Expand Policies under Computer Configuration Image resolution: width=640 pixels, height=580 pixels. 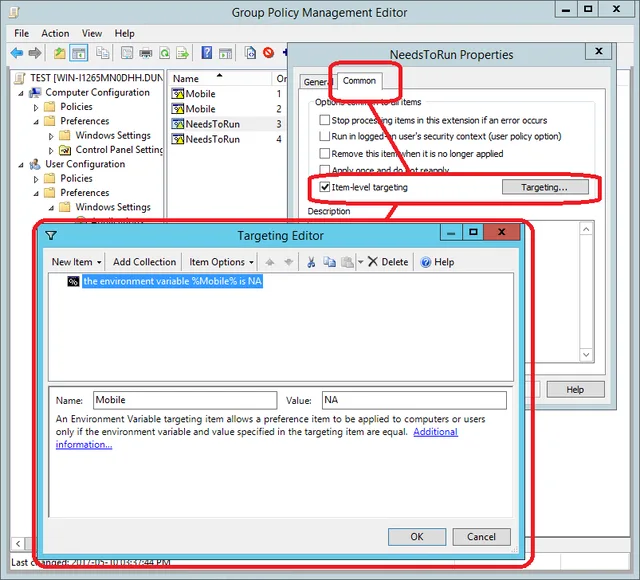pyautogui.click(x=36, y=108)
